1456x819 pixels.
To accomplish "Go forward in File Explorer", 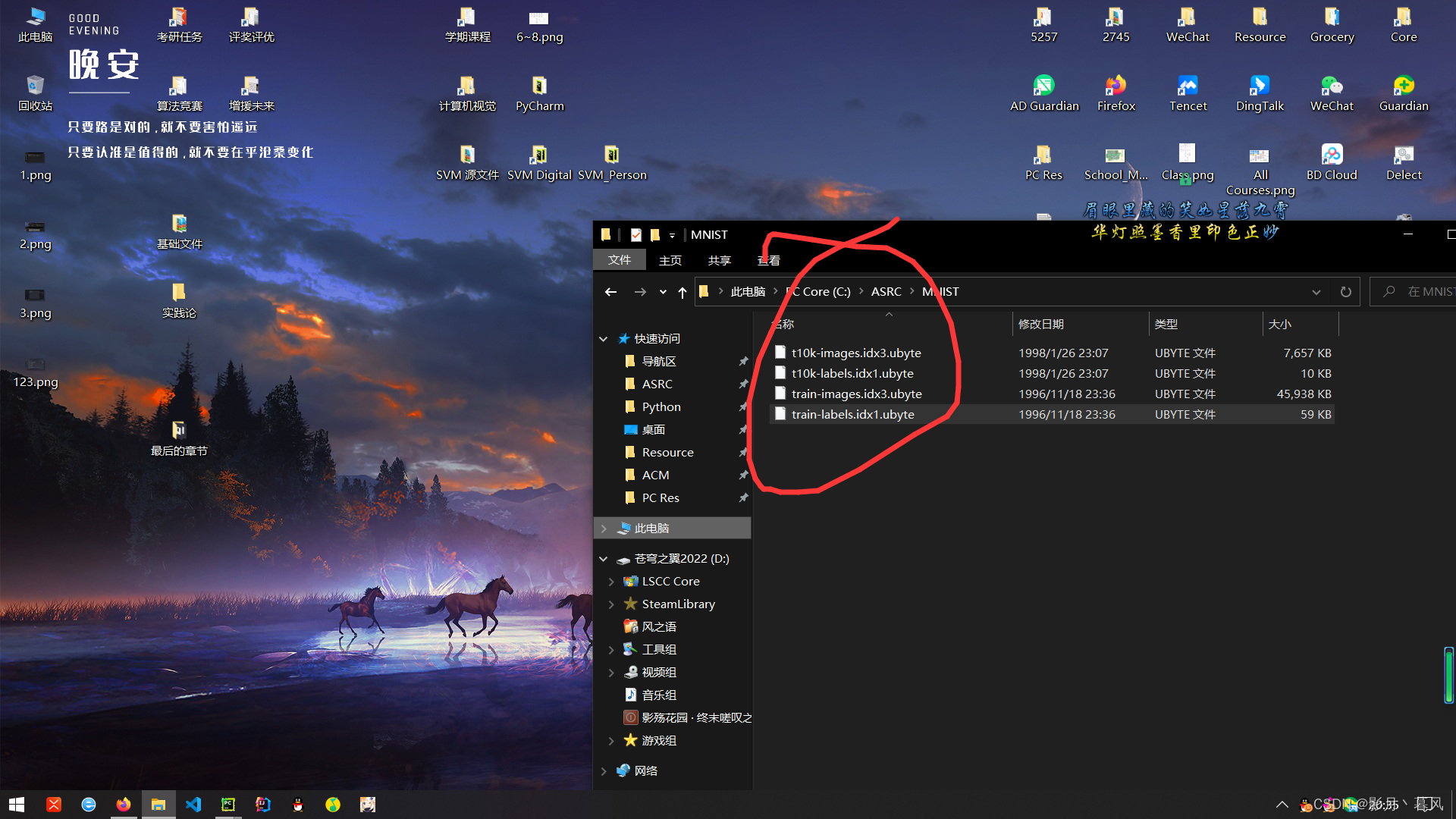I will [x=640, y=292].
